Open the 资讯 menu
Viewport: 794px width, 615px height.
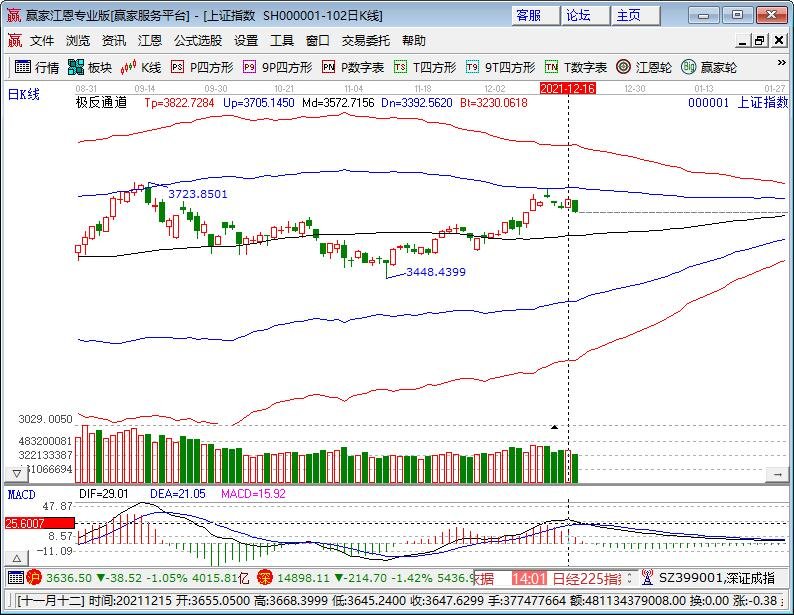[x=113, y=40]
